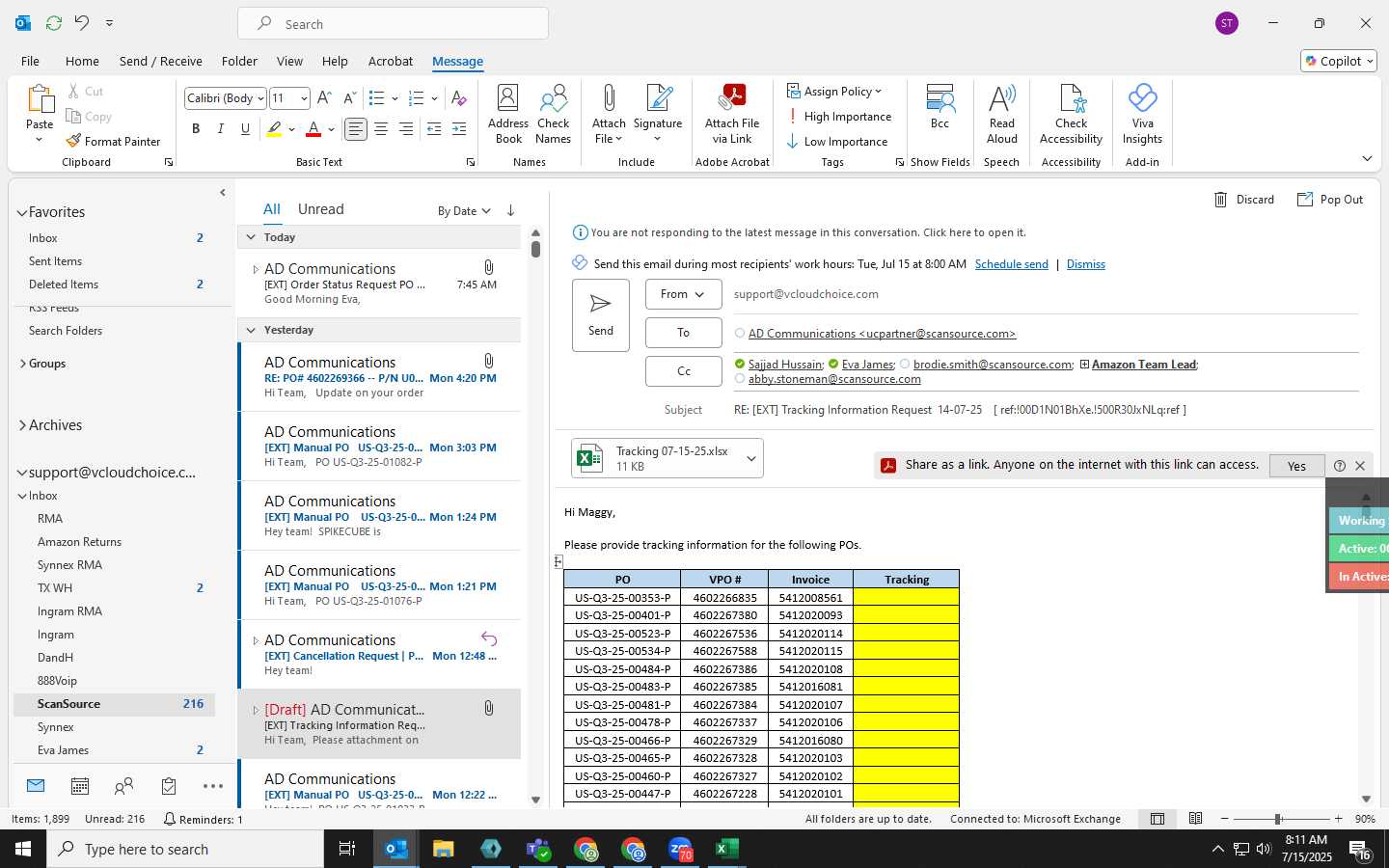The height and width of the screenshot is (868, 1389).
Task: Show only Unread messages
Action: (x=321, y=209)
